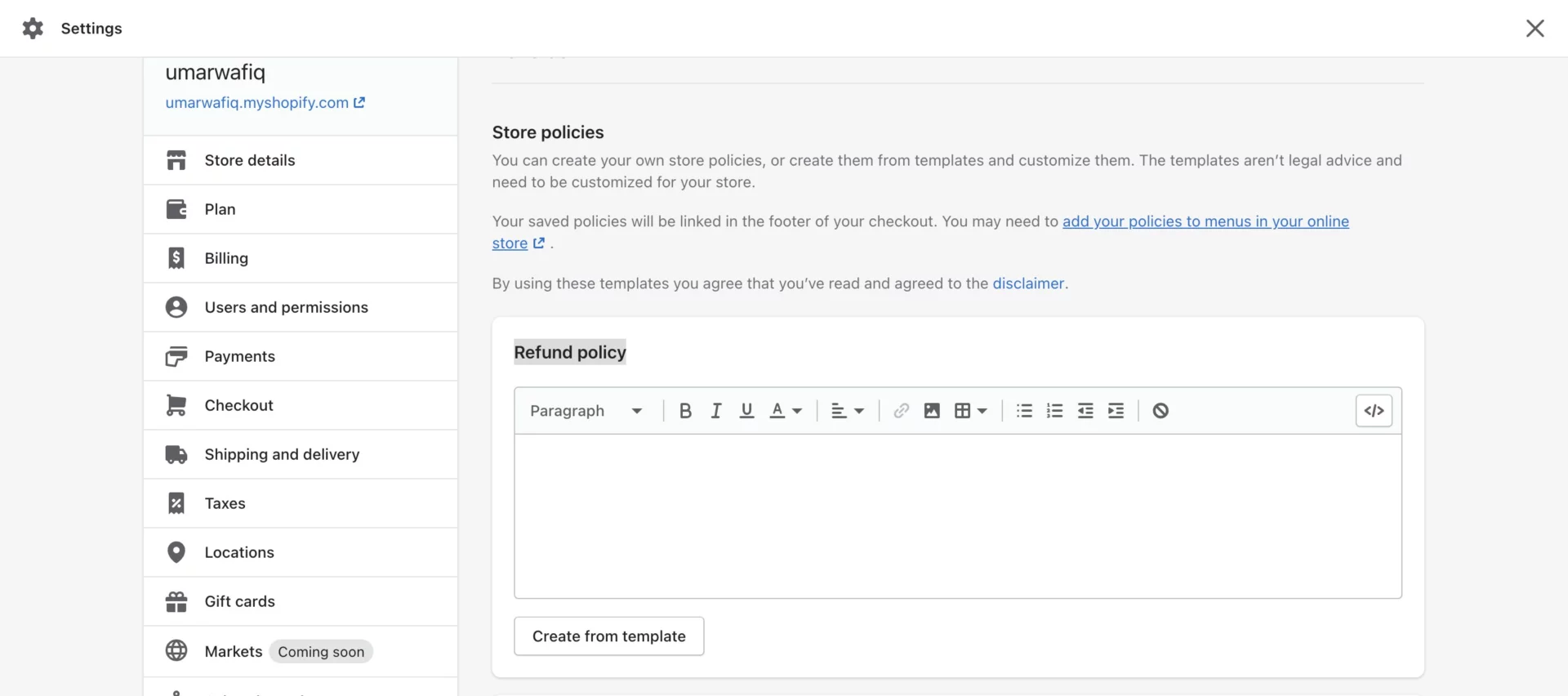Insert an image in the editor
This screenshot has height=696, width=1568.
point(932,411)
